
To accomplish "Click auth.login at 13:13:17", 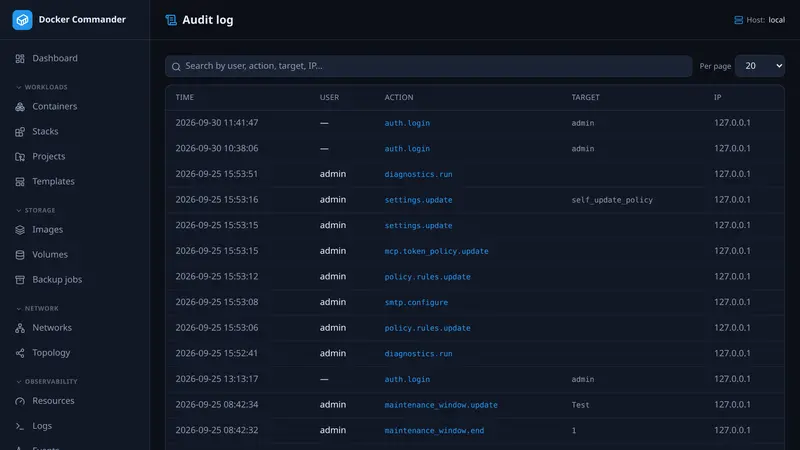I will (407, 379).
